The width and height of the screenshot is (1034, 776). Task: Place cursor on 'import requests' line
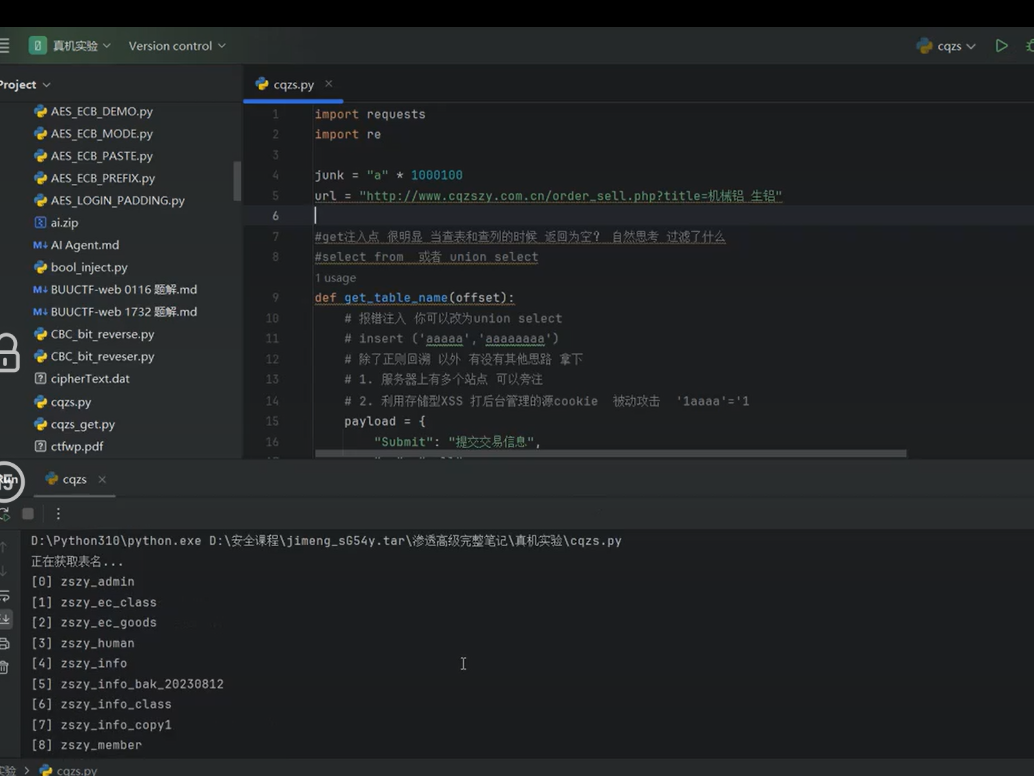click(x=370, y=114)
